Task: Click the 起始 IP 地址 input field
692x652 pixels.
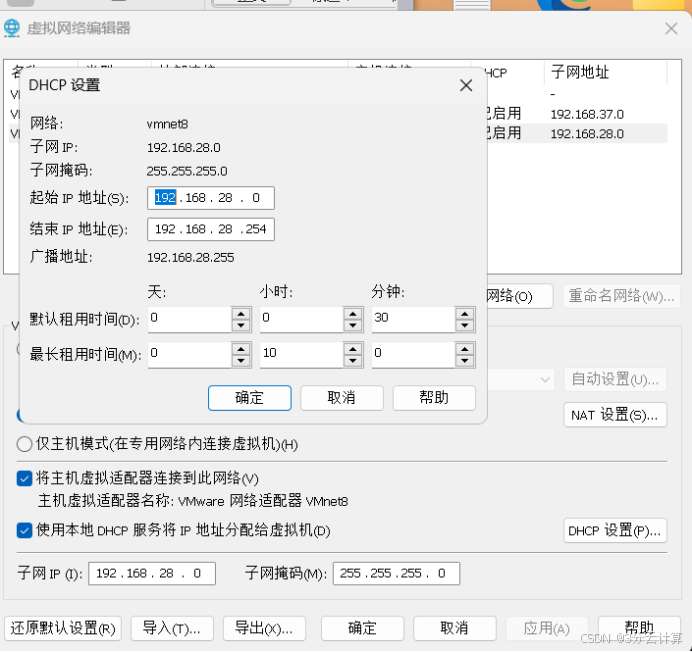Action: pyautogui.click(x=210, y=198)
